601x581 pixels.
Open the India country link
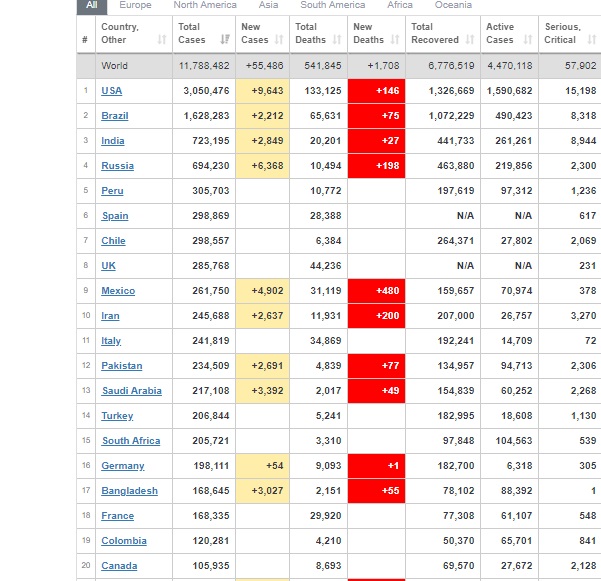[x=113, y=141]
